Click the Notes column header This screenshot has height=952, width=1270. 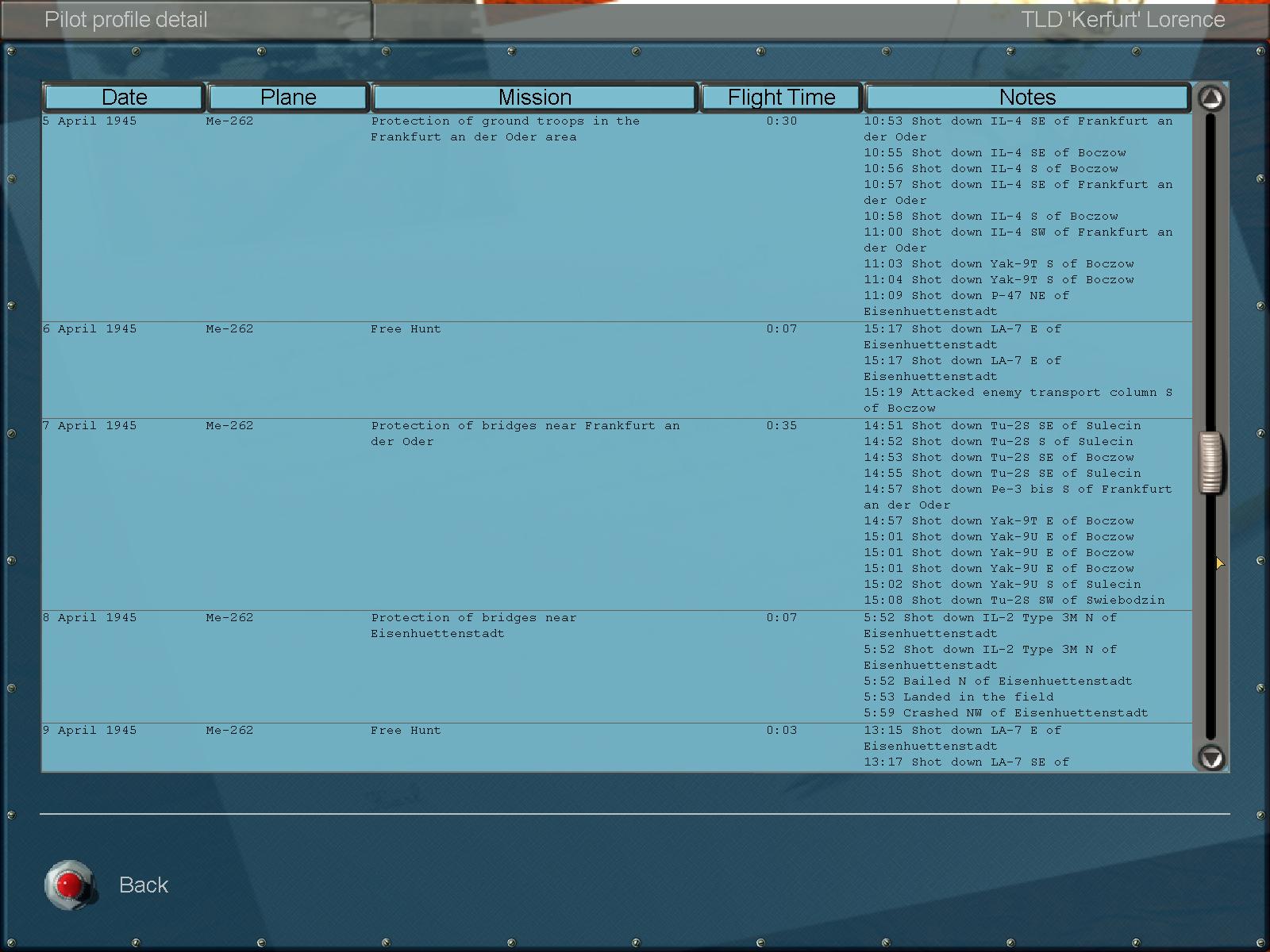click(1028, 98)
